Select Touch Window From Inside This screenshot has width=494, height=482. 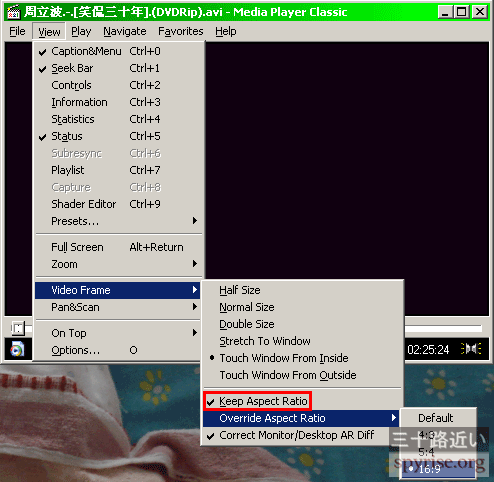[302, 358]
